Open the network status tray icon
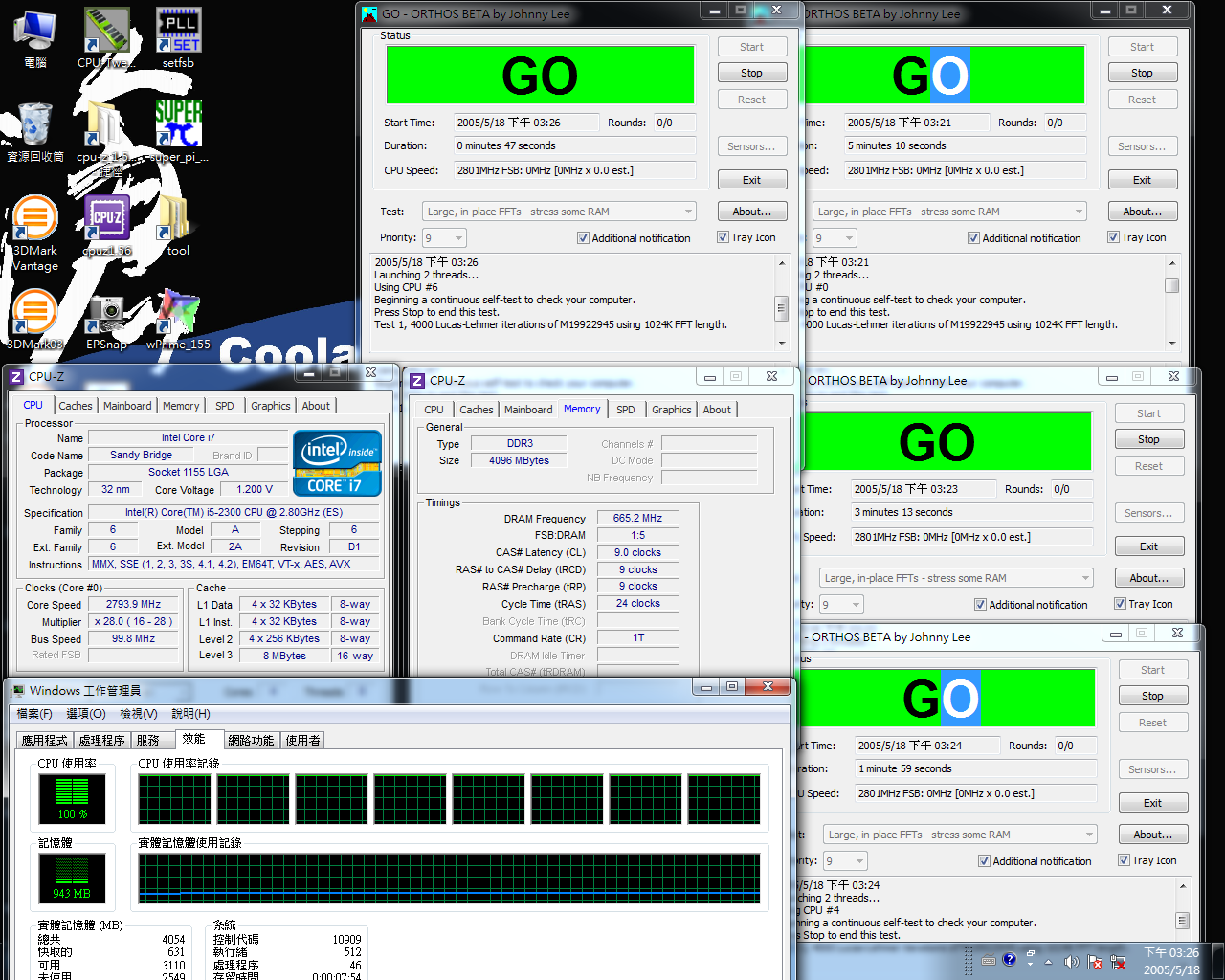 pos(1118,962)
